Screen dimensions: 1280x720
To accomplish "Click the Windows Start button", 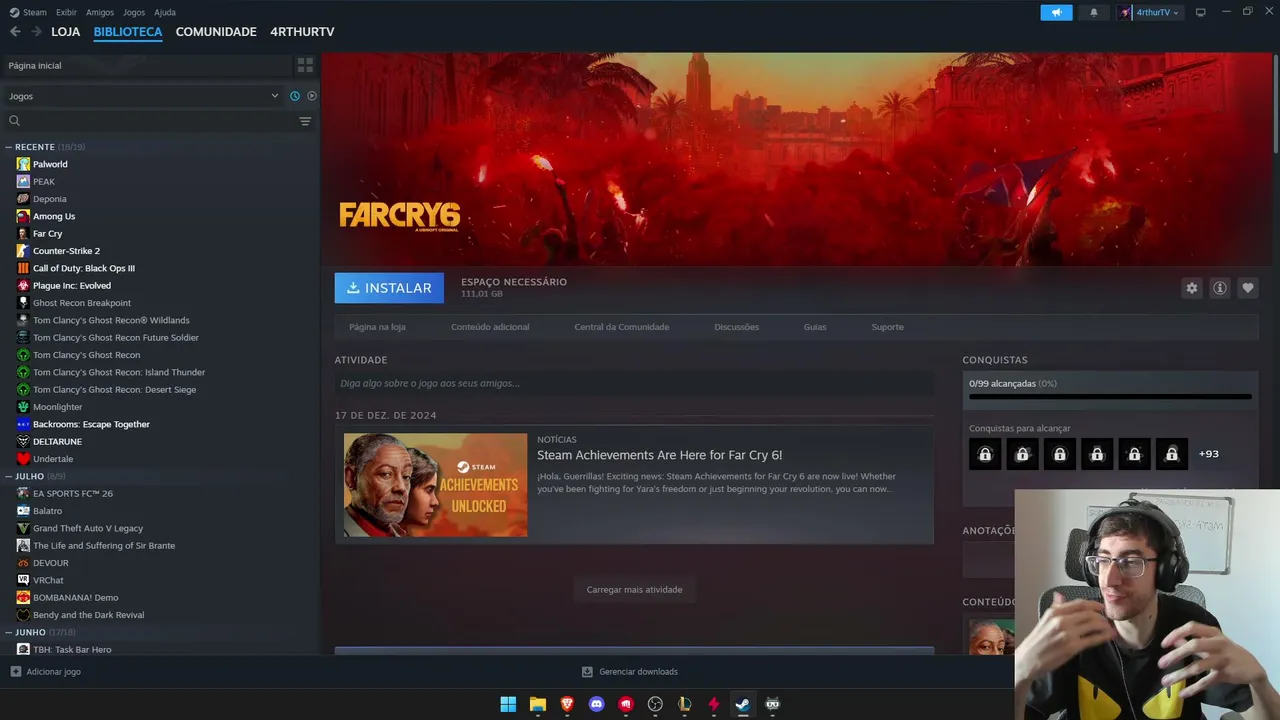I will pos(508,704).
